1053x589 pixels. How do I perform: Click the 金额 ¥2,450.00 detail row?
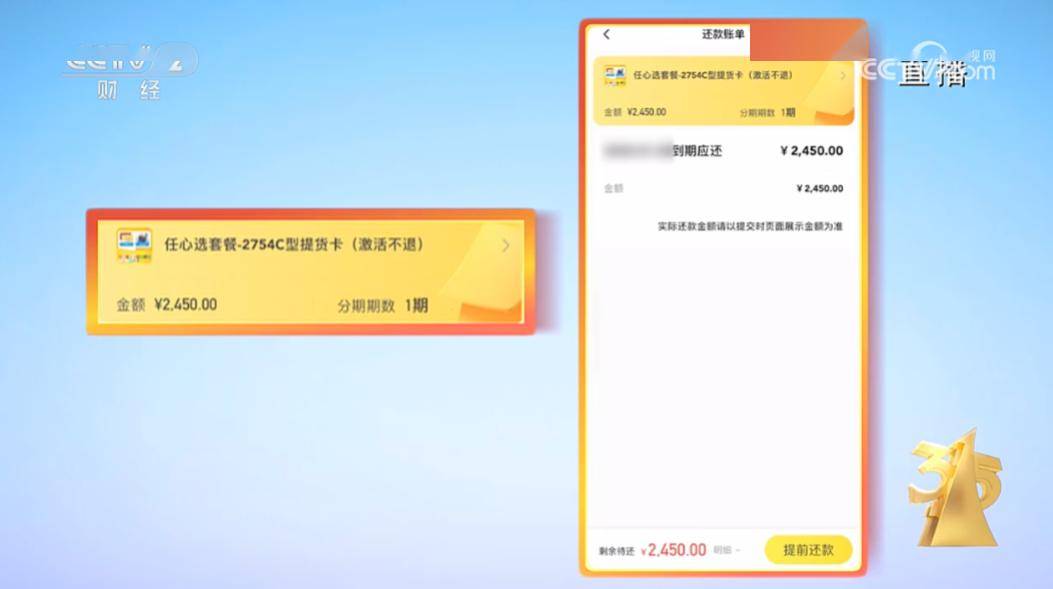pos(723,189)
